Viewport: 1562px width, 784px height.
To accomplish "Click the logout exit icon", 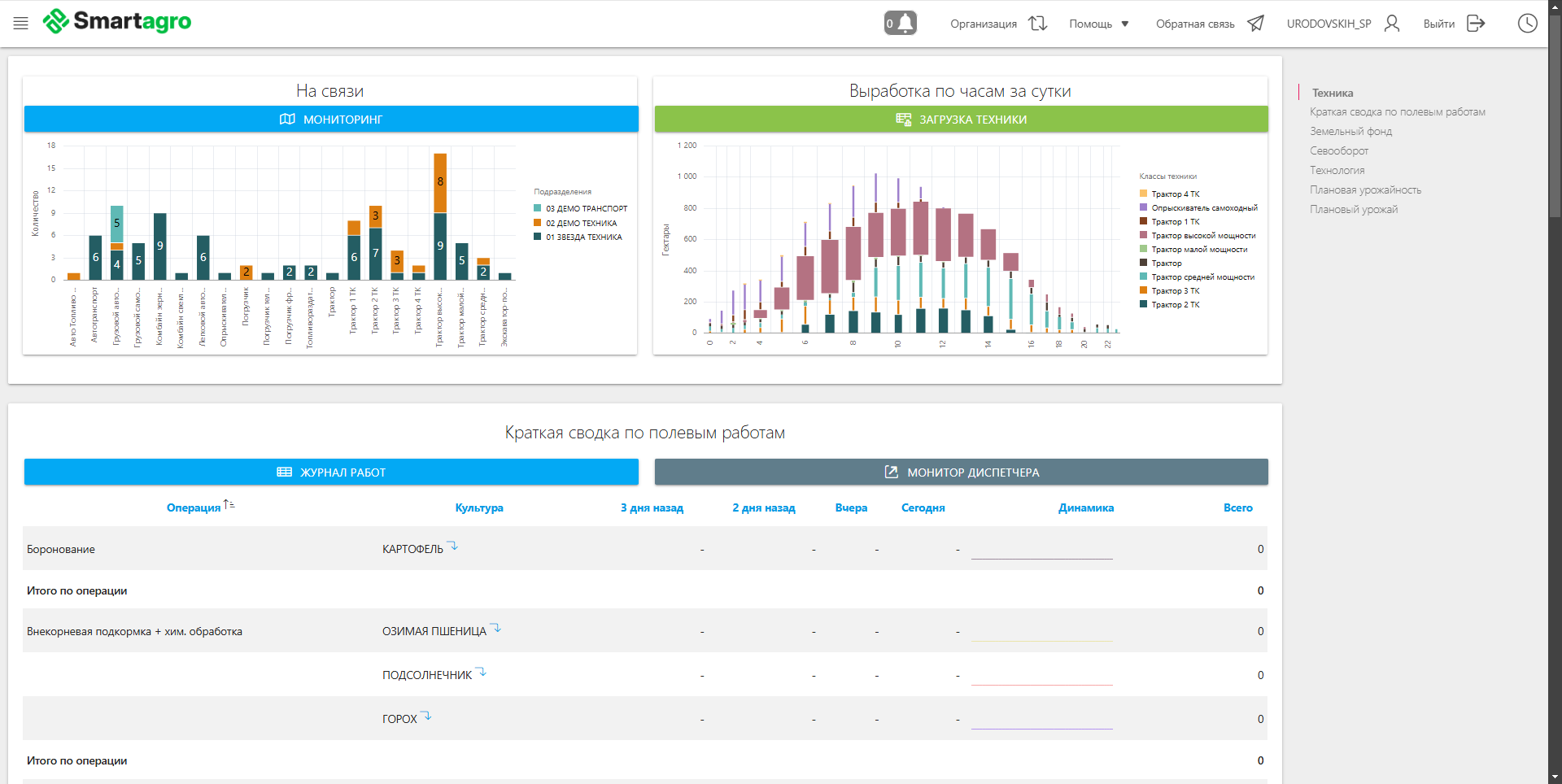I will click(x=1476, y=24).
